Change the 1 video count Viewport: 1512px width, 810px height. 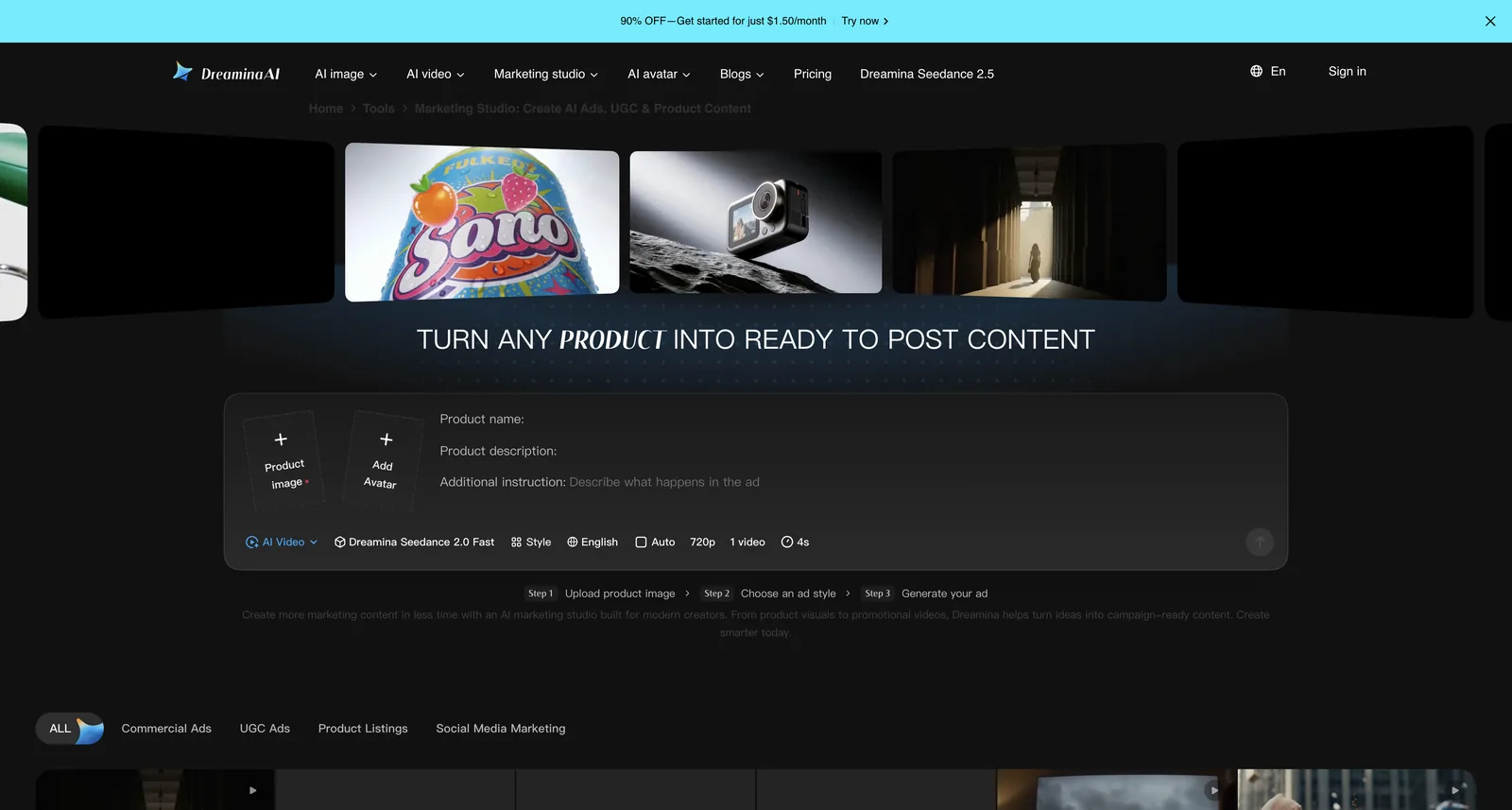tap(747, 543)
